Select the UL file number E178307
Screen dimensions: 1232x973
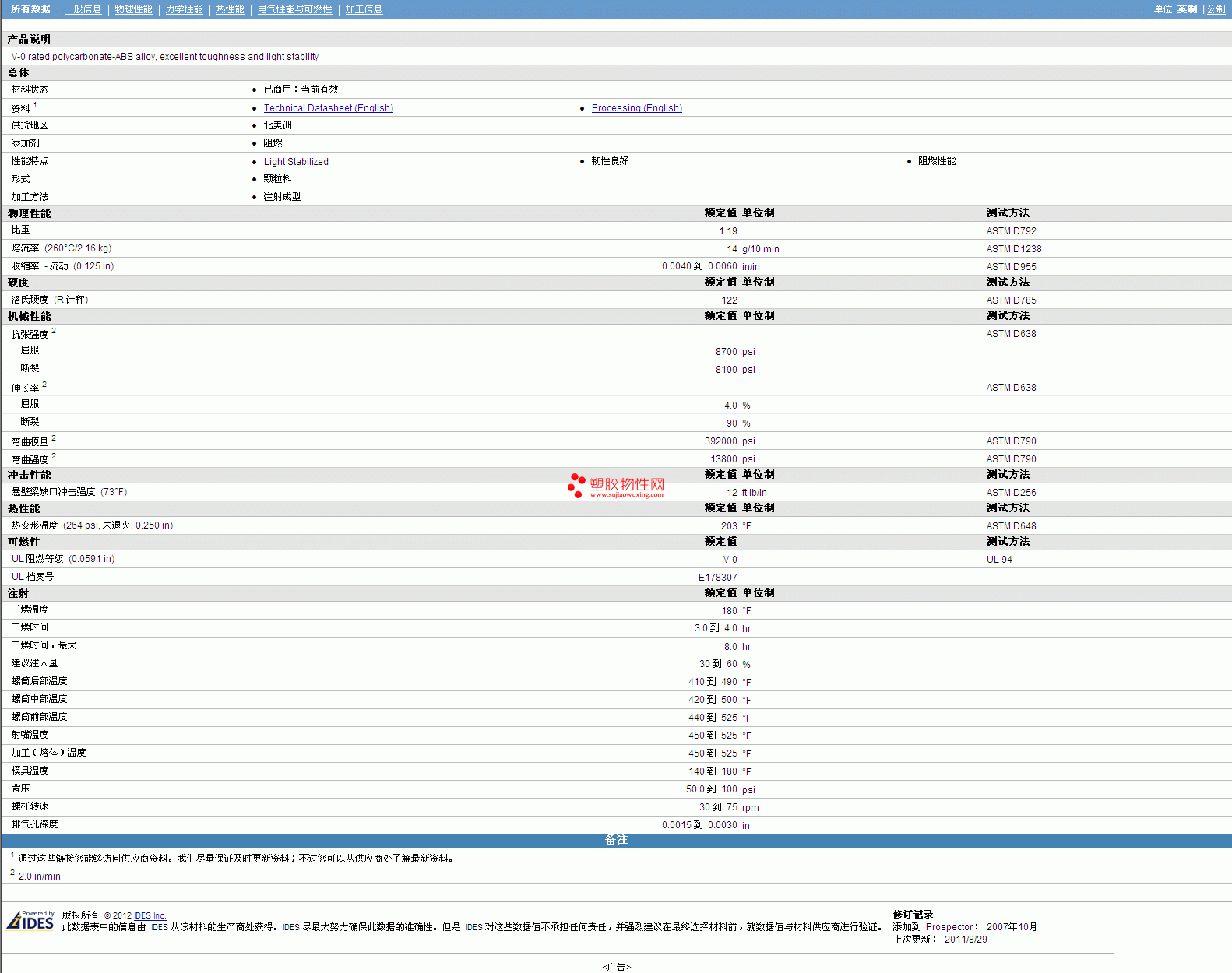pos(717,578)
